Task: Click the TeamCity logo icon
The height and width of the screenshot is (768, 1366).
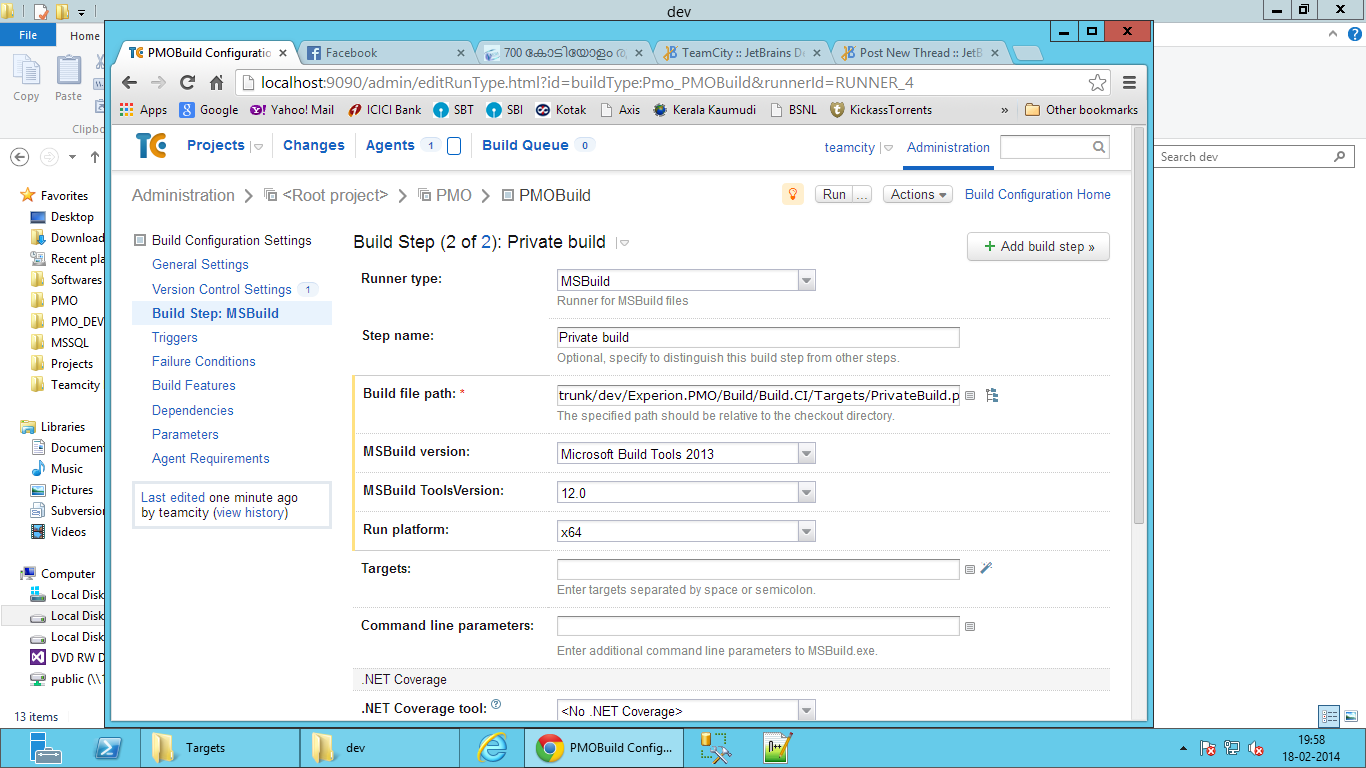Action: (x=151, y=145)
